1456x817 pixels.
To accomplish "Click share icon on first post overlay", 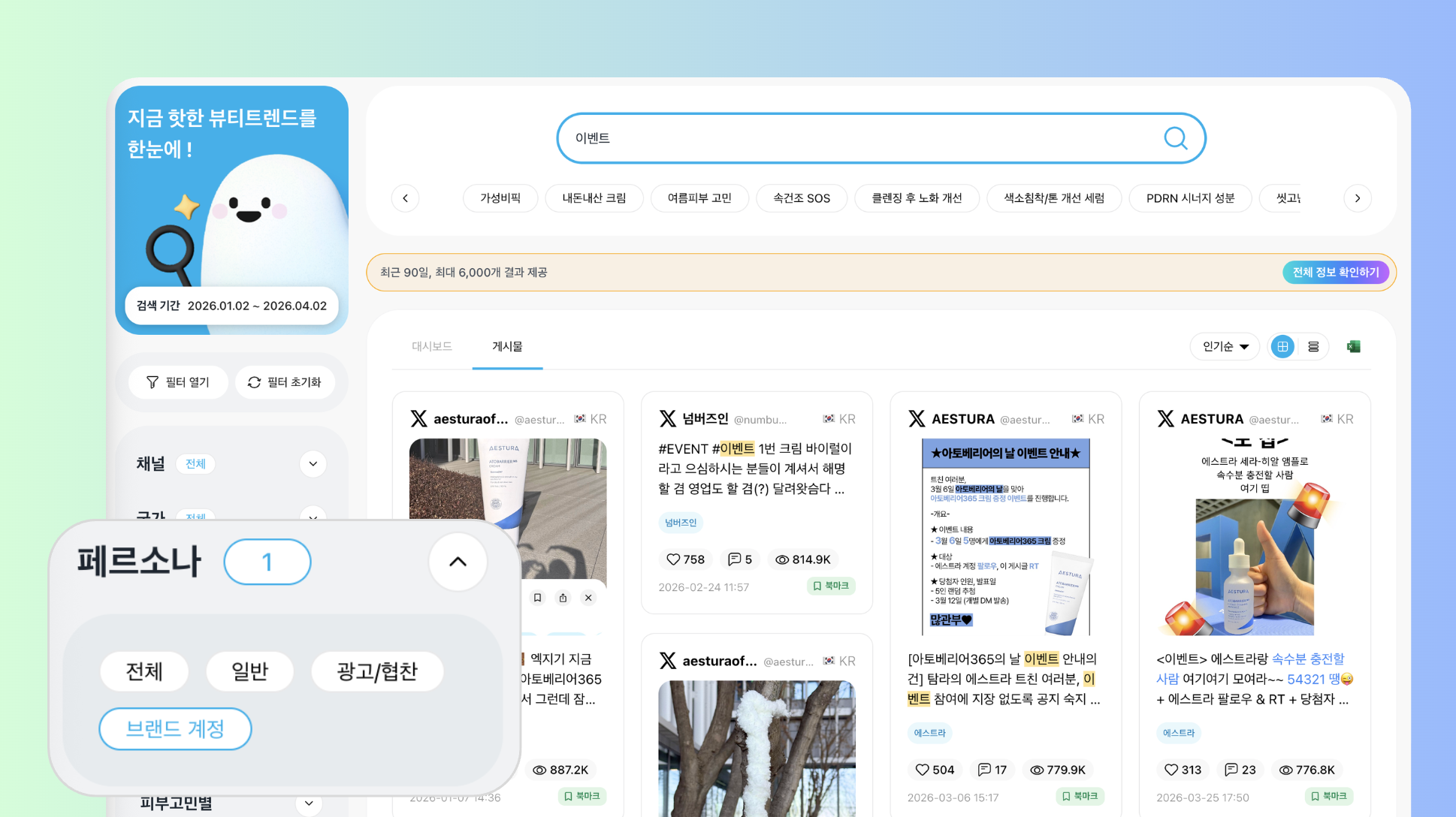I will click(x=563, y=598).
